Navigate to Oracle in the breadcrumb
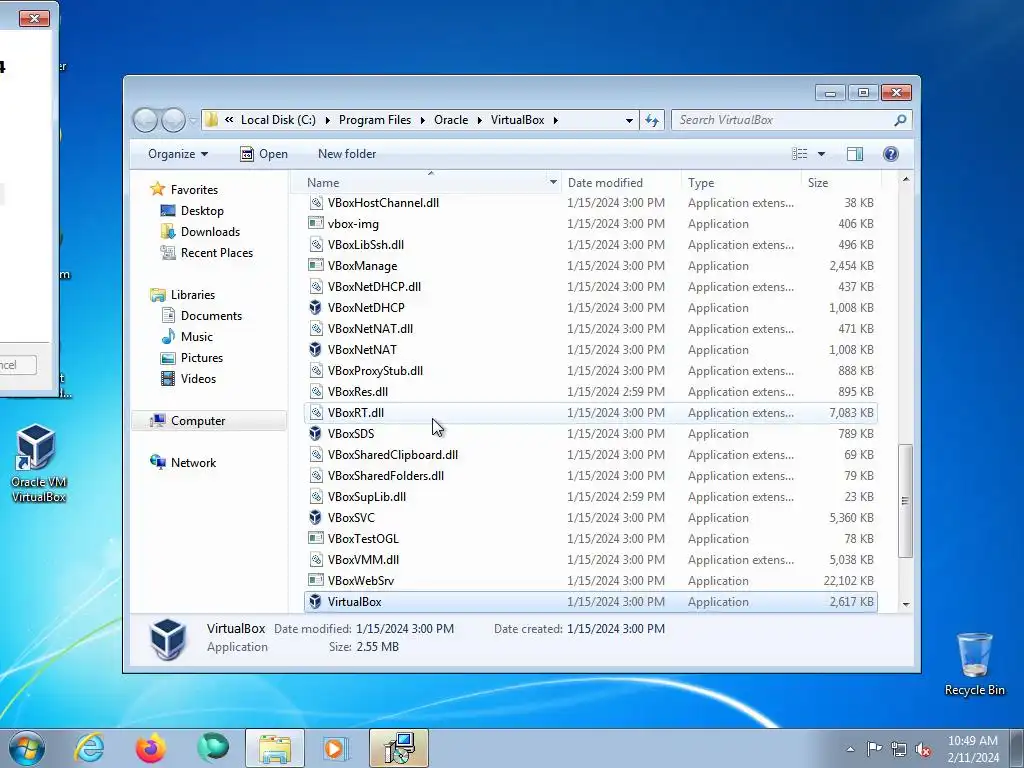The height and width of the screenshot is (768, 1024). pos(451,120)
